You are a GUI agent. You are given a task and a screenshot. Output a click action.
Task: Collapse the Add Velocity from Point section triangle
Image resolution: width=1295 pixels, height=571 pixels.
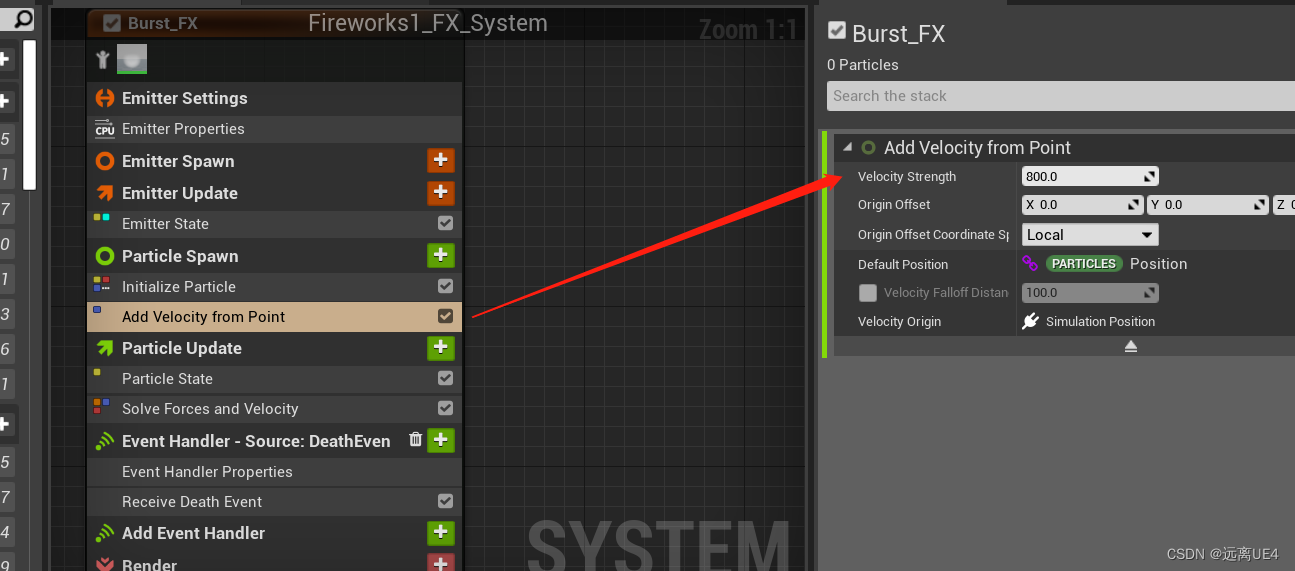pos(848,147)
